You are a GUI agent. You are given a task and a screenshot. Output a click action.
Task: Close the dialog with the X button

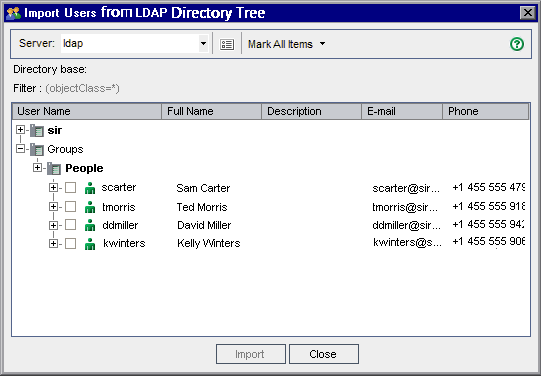(528, 13)
